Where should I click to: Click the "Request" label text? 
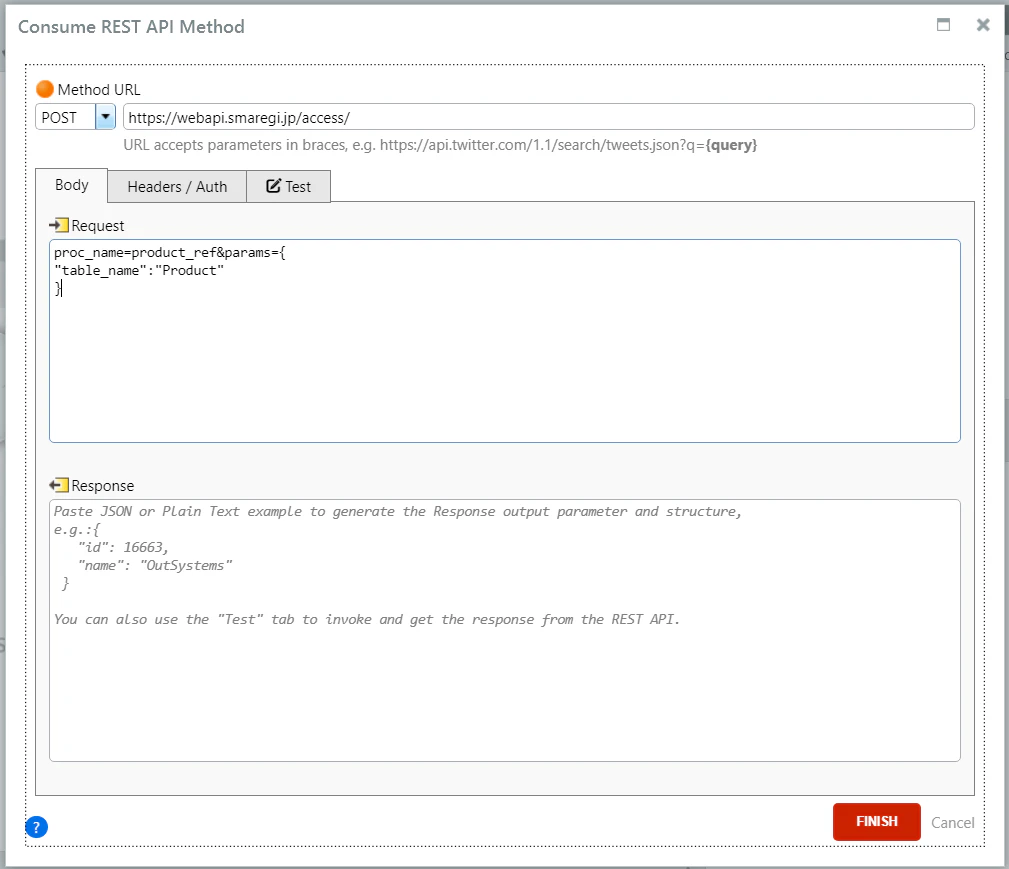click(x=98, y=226)
